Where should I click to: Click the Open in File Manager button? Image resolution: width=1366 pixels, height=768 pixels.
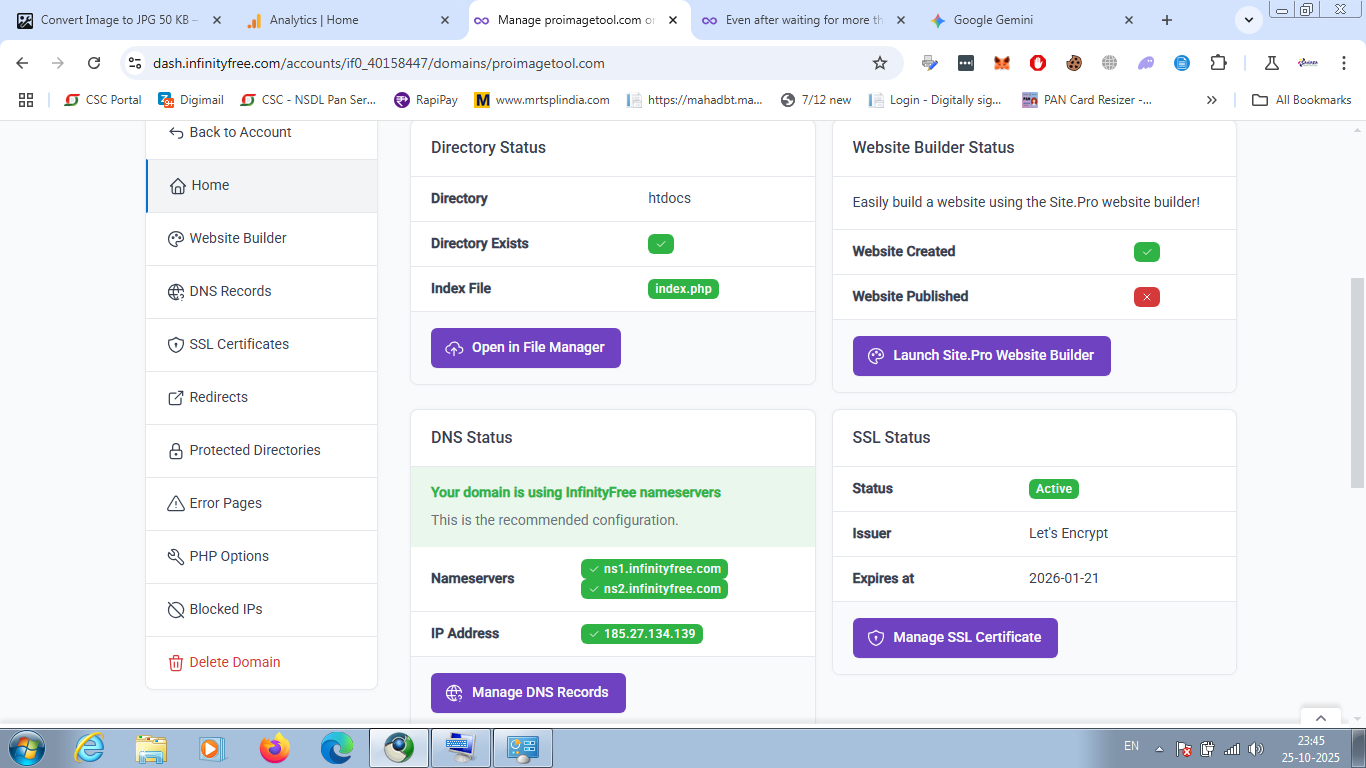tap(526, 348)
